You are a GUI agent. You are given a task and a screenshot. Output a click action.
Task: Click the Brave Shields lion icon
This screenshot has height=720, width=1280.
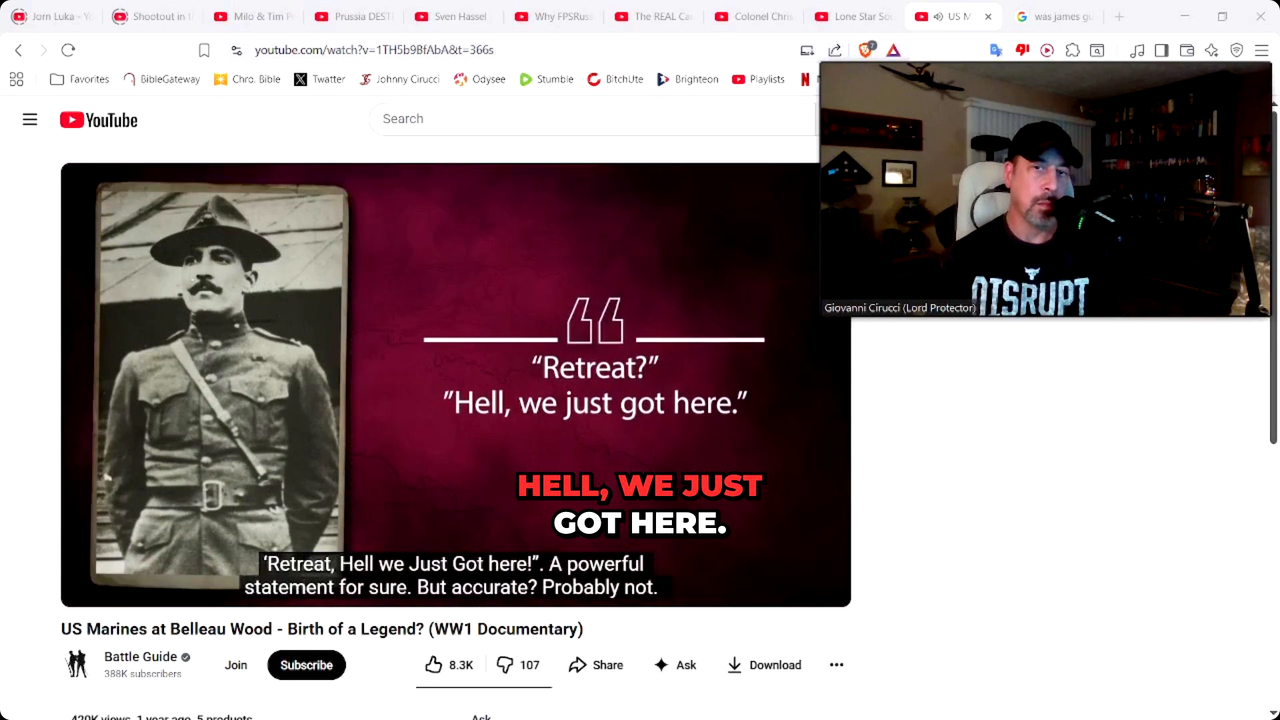866,50
